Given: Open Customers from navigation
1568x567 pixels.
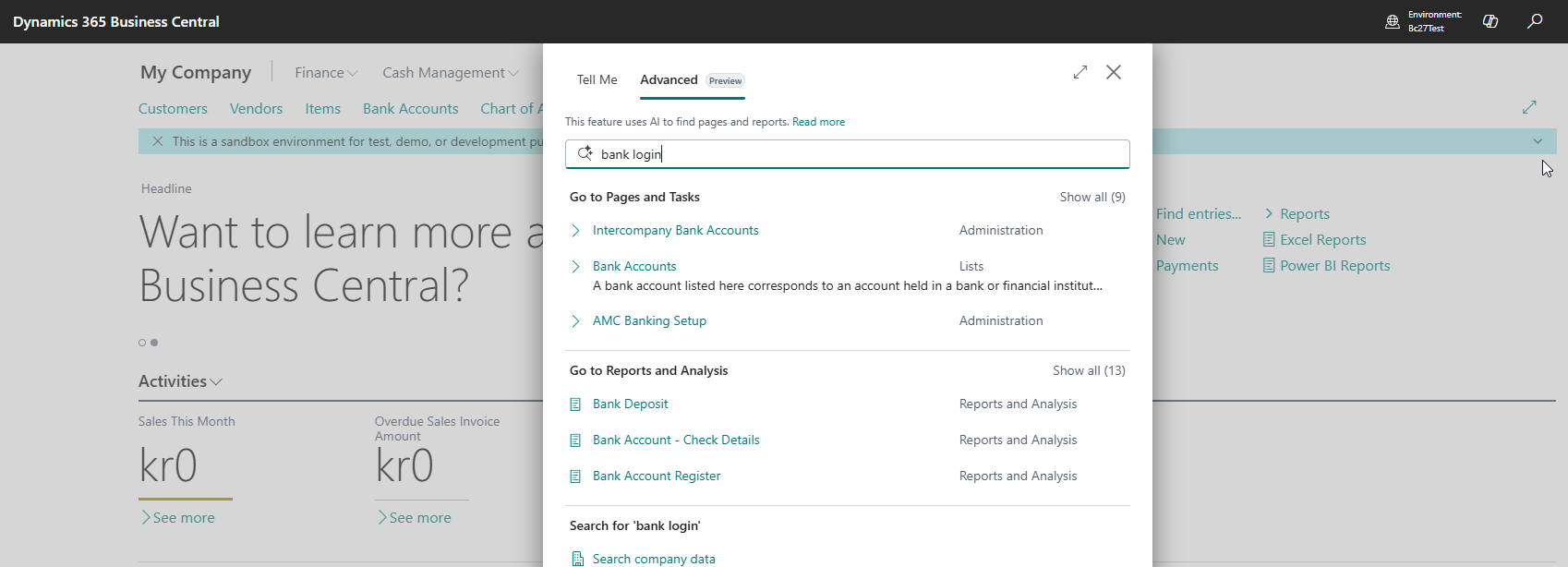Looking at the screenshot, I should coord(173,108).
